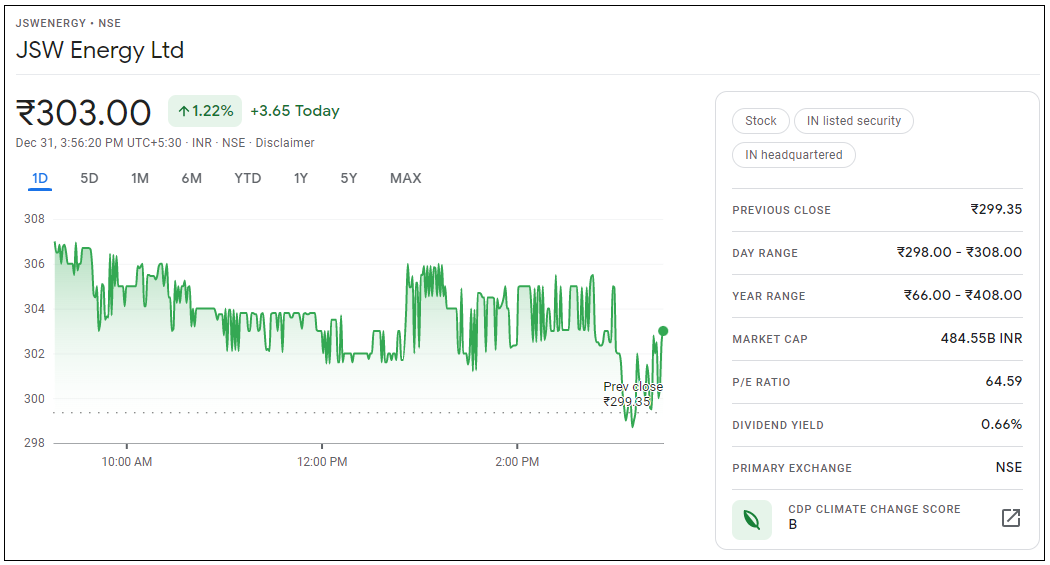Click the 298 y-axis label
The image size is (1050, 565).
[34, 443]
